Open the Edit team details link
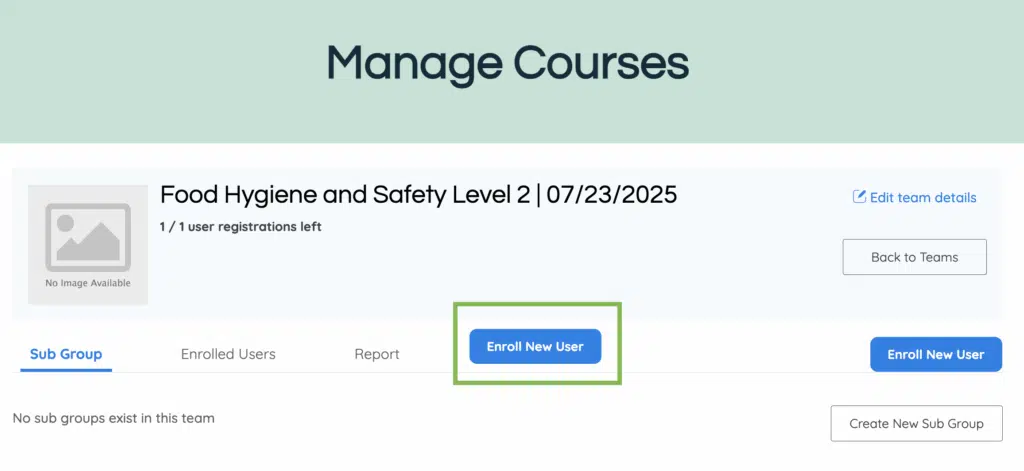This screenshot has width=1024, height=471. click(x=922, y=197)
